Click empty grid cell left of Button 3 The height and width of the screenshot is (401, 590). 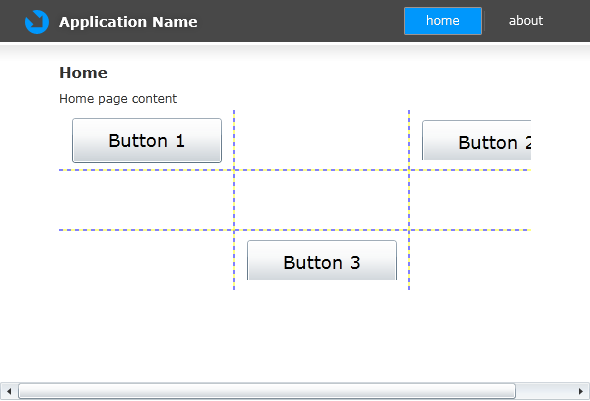coord(146,260)
